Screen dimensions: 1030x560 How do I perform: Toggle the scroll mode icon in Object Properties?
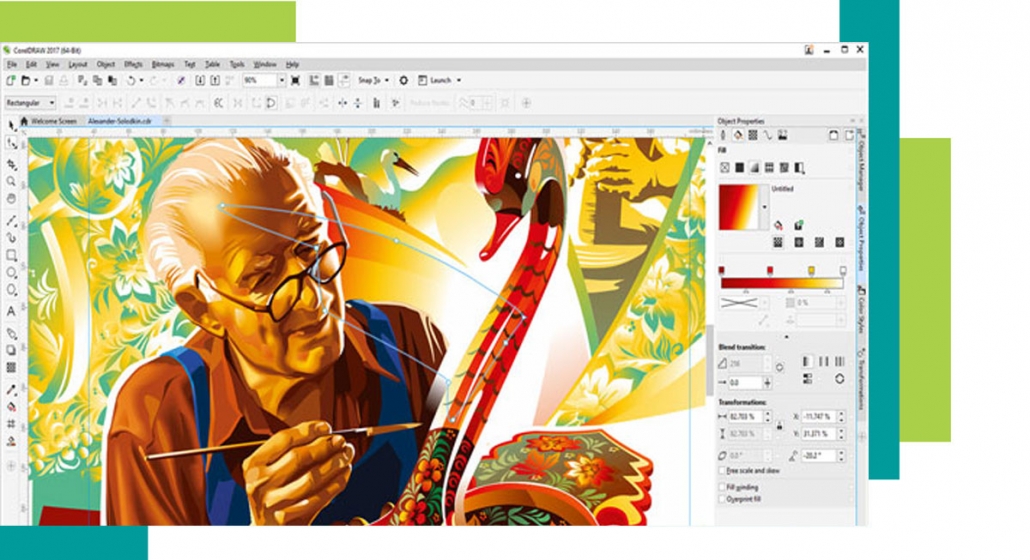834,135
